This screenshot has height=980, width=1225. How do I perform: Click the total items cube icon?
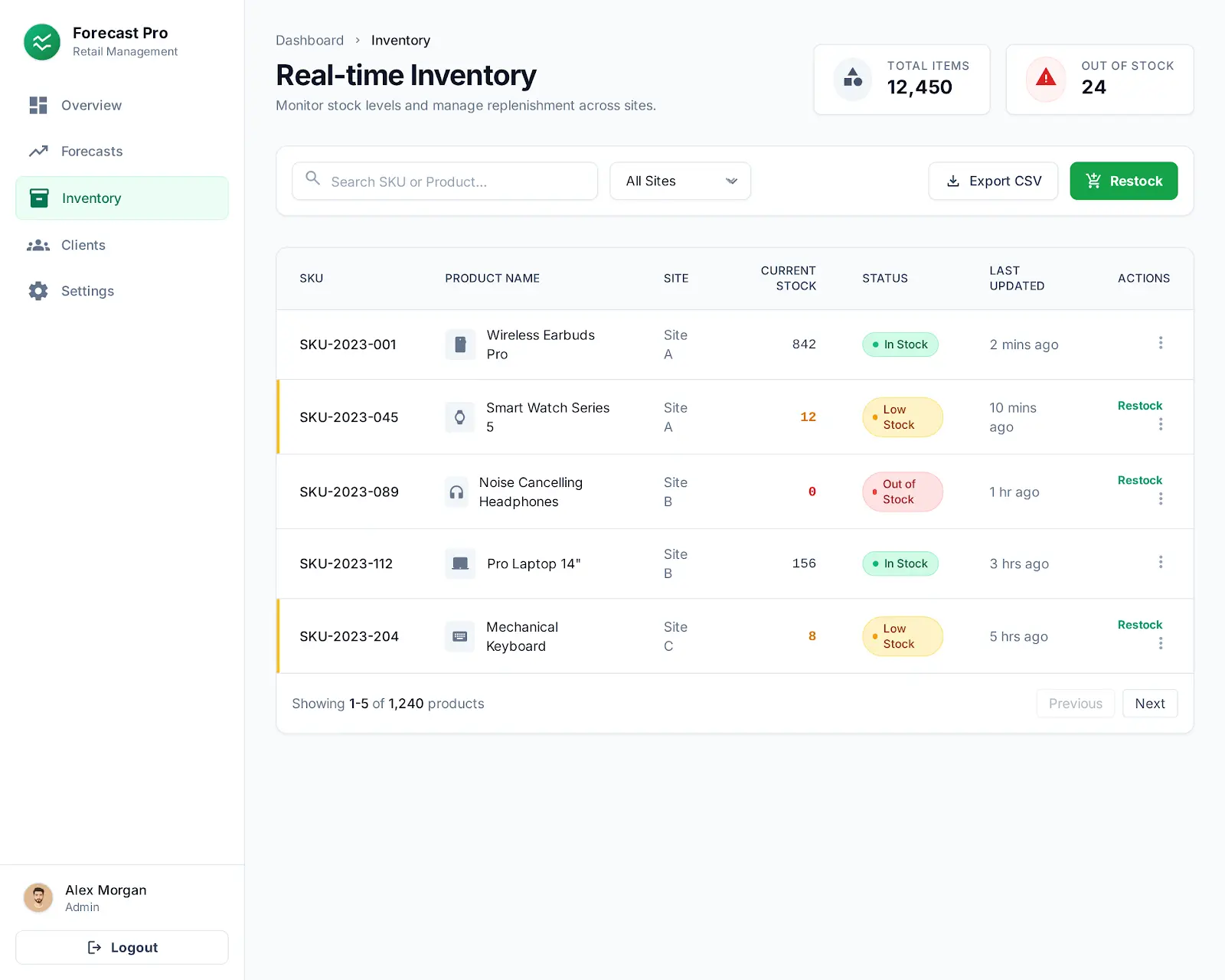click(x=852, y=79)
